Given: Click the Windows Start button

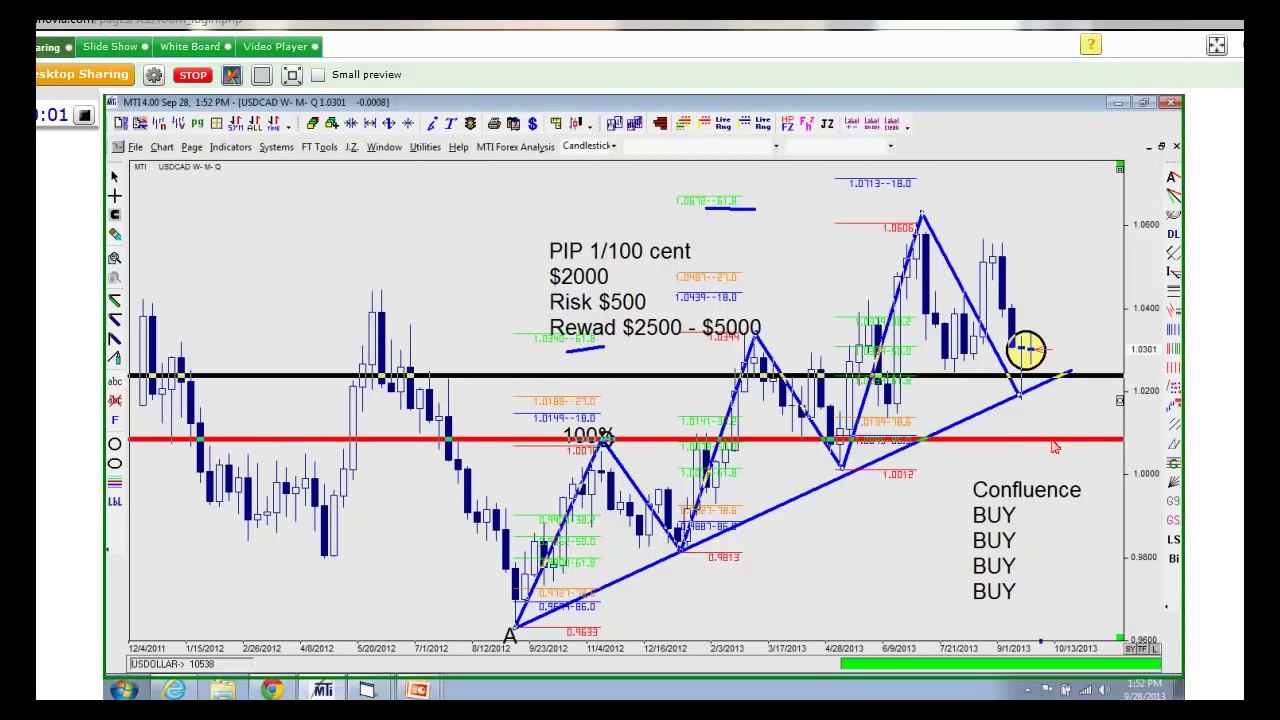Looking at the screenshot, I should [124, 689].
